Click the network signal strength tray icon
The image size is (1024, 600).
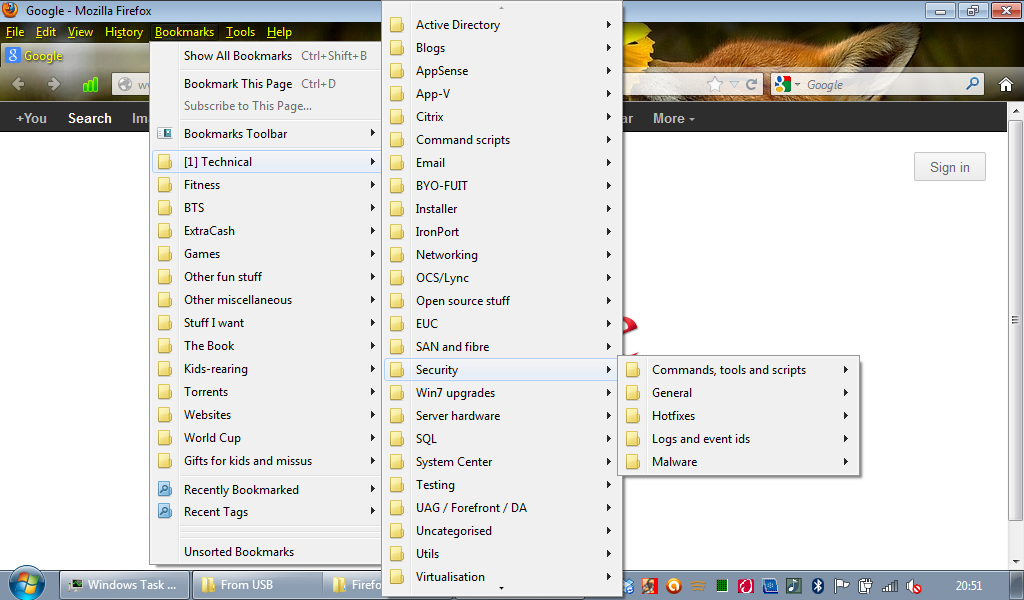coord(889,586)
